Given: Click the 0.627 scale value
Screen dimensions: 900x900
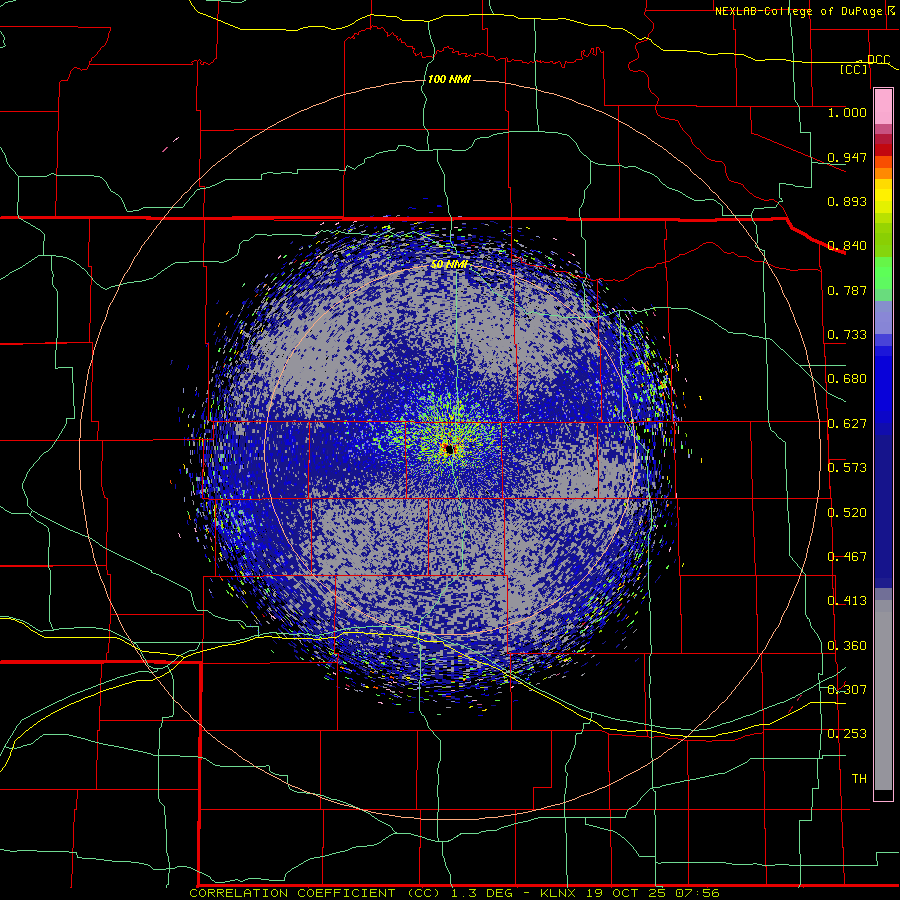Looking at the screenshot, I should (847, 424).
